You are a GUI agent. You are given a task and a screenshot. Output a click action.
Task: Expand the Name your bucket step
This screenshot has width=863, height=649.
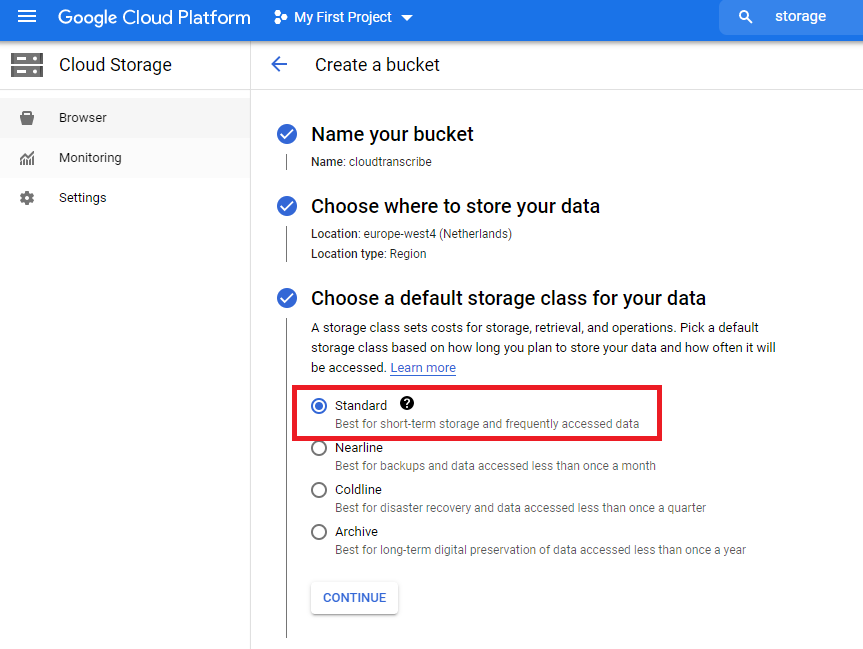(392, 135)
